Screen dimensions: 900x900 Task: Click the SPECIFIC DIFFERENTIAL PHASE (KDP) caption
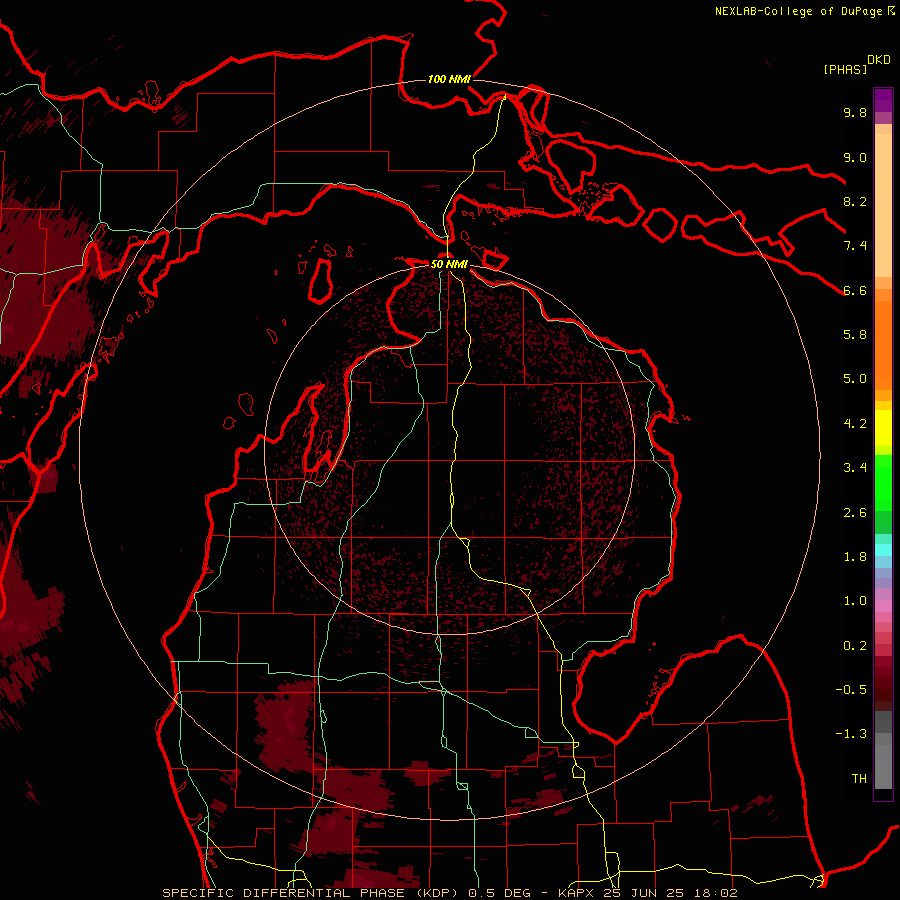tap(310, 893)
